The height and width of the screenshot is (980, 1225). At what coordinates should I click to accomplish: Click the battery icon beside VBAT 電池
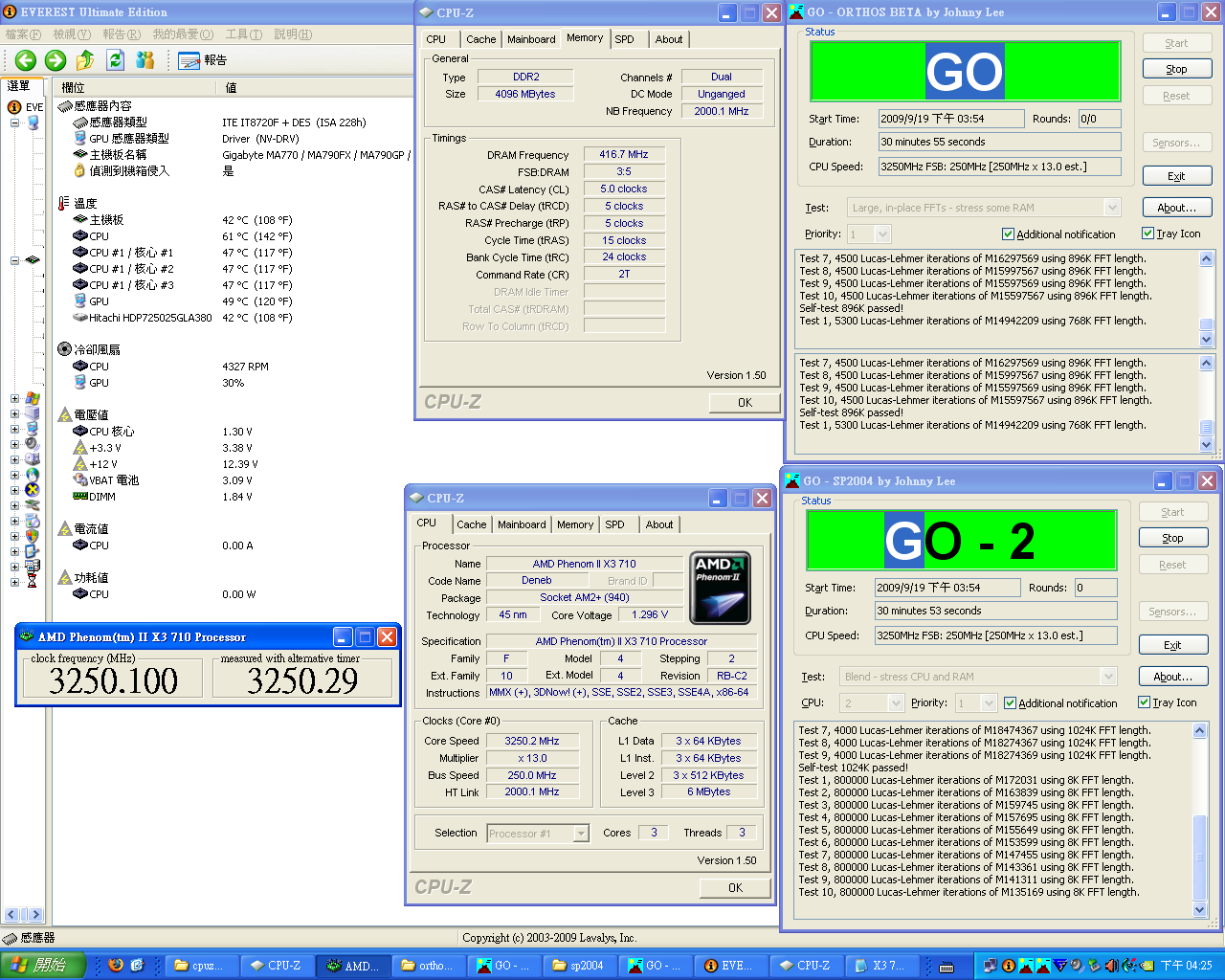[80, 480]
